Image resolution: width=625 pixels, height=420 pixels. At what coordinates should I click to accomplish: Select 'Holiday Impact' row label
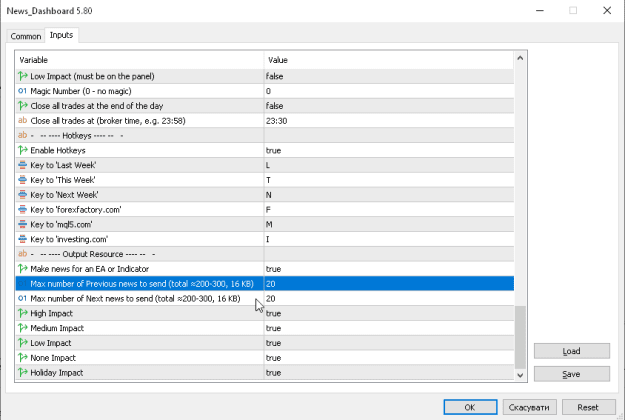57,373
